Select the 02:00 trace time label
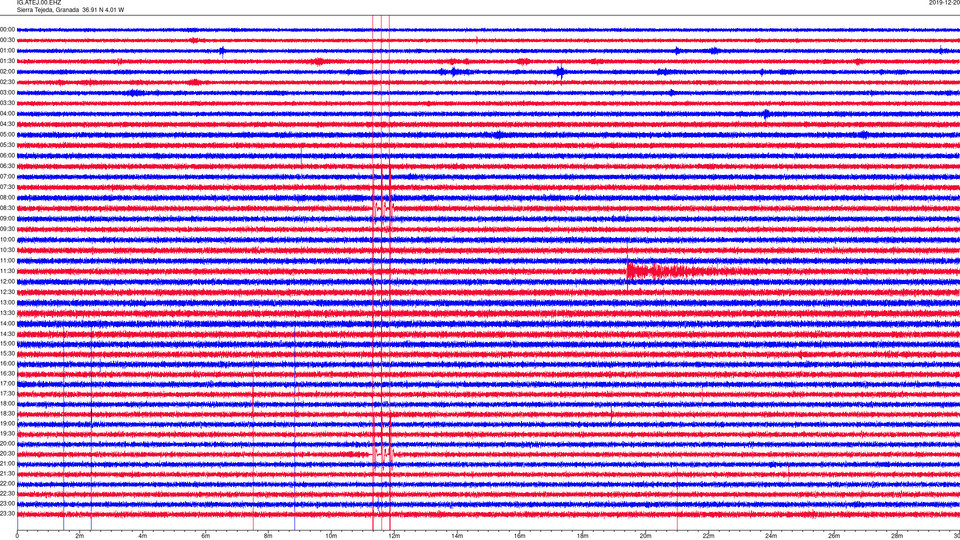This screenshot has height=540, width=960. pyautogui.click(x=8, y=72)
